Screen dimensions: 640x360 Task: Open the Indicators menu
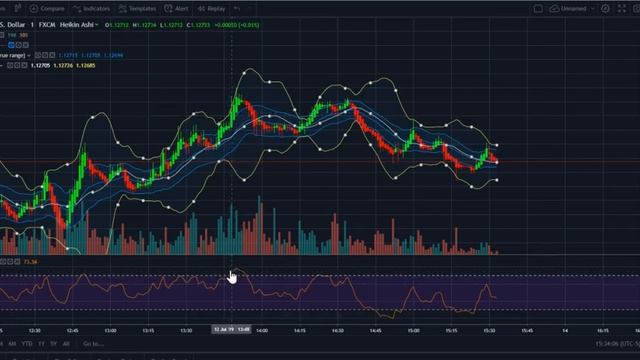point(91,9)
